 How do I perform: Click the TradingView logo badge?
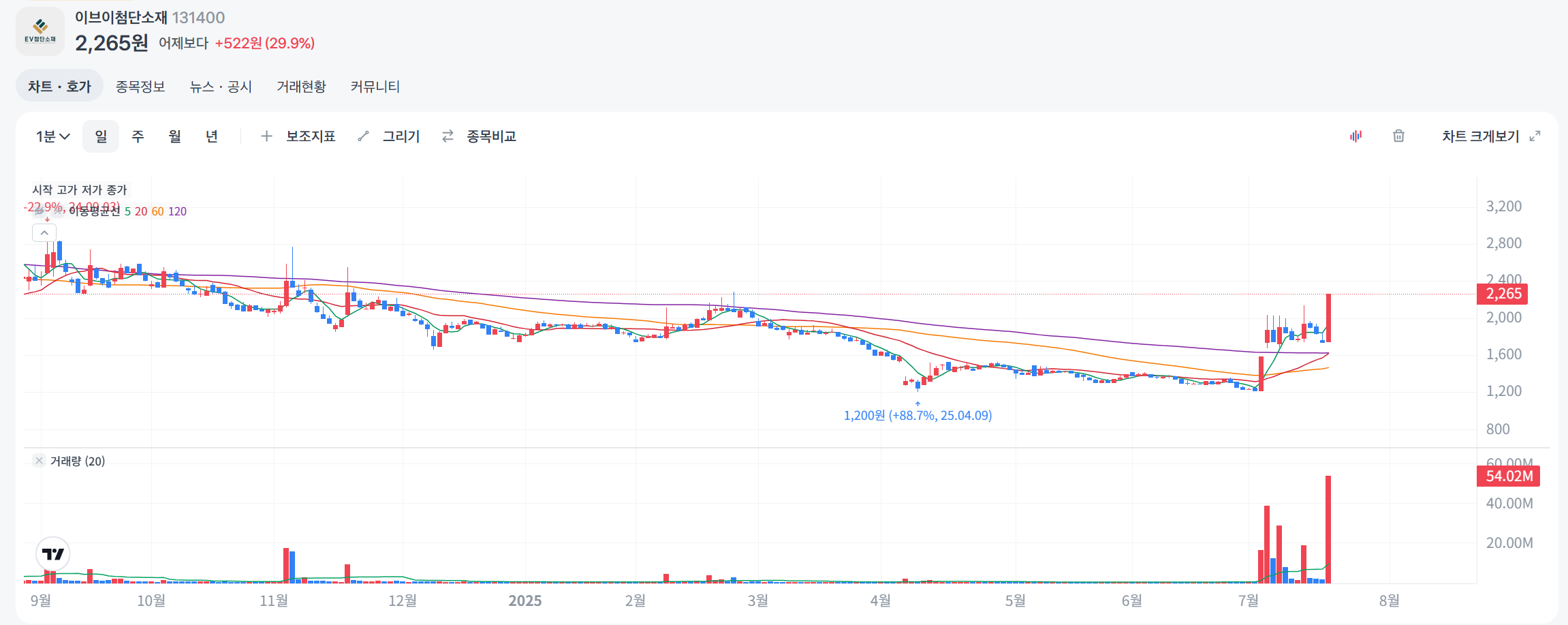[x=53, y=554]
